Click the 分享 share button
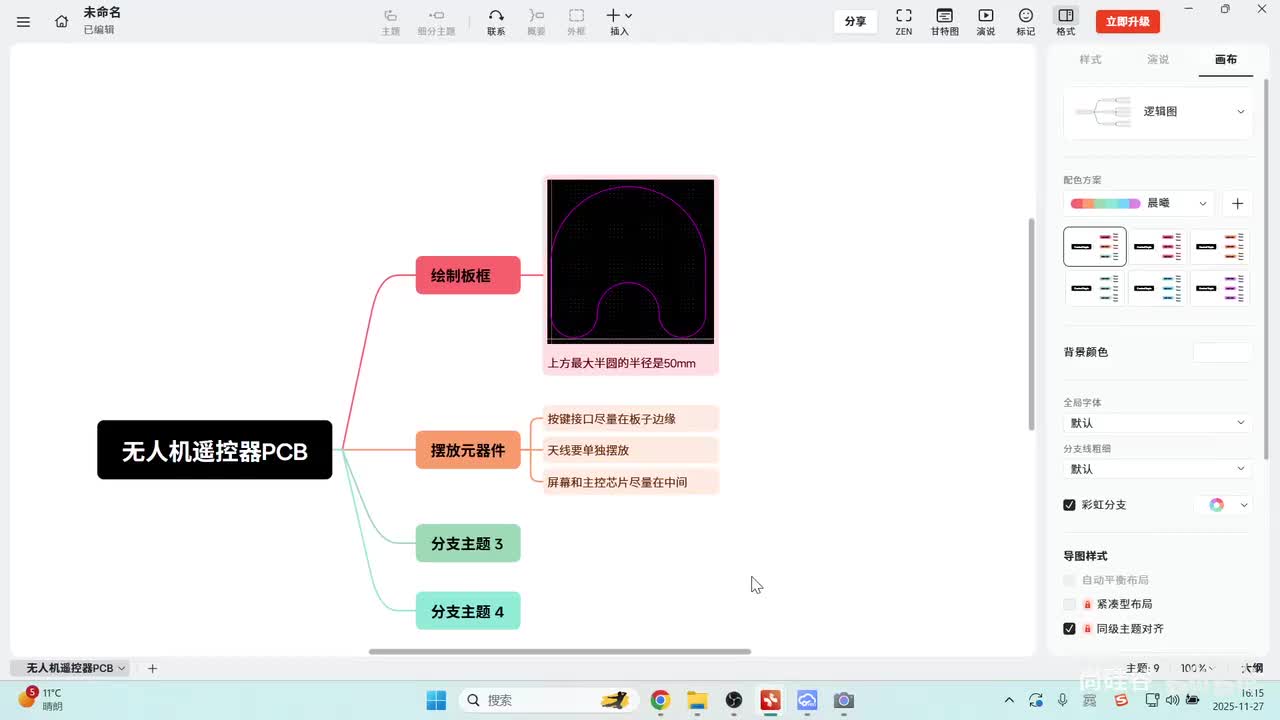The image size is (1280, 720). (855, 21)
